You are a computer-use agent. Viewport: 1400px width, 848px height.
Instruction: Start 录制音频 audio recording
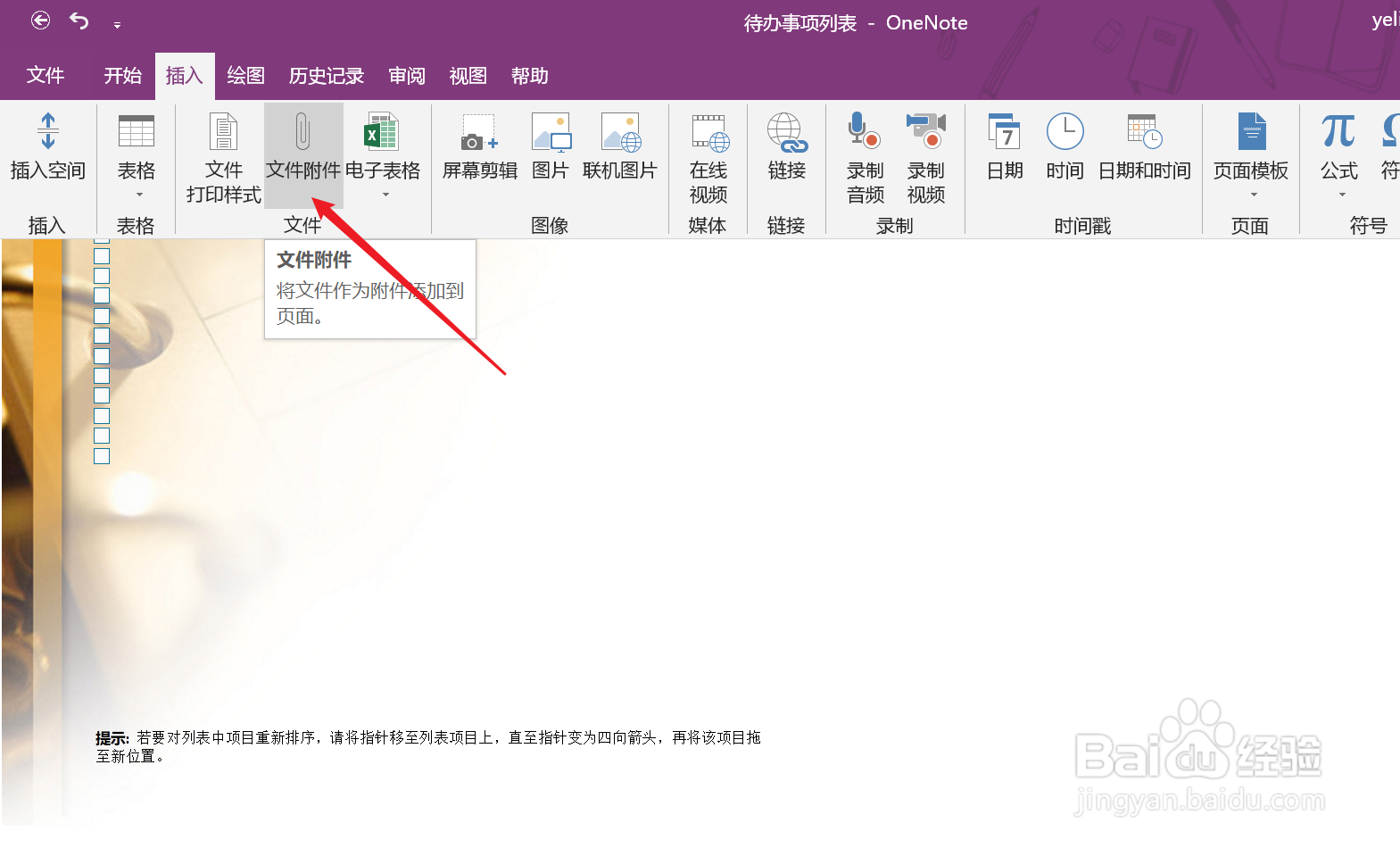click(865, 158)
